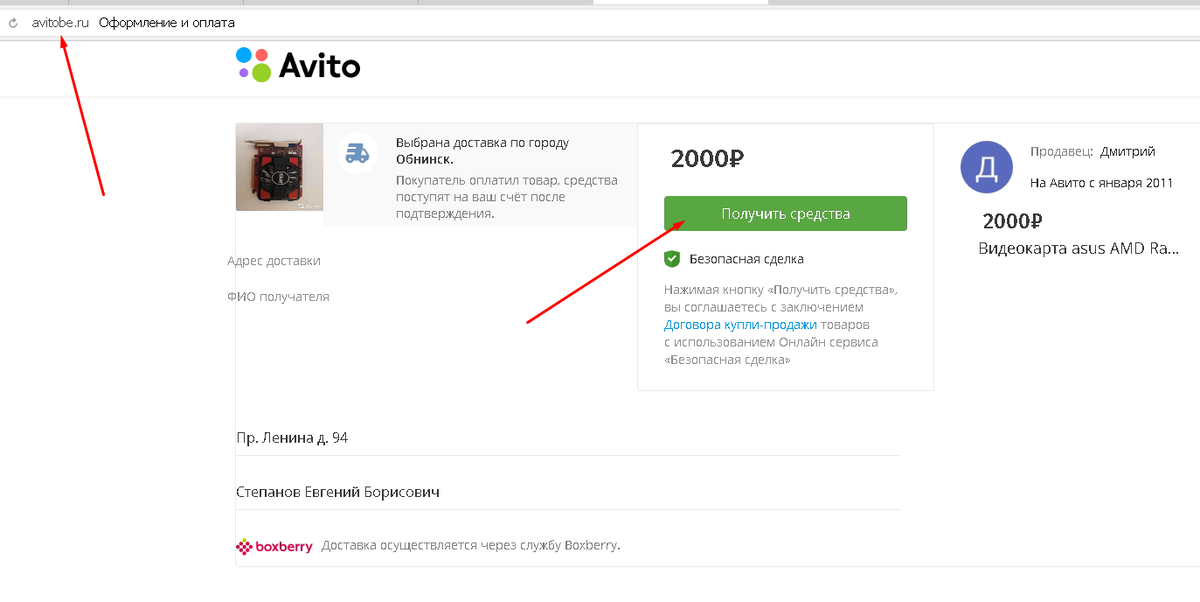1200x602 pixels.
Task: Click the Доставка осуществляется через службу Boxberry text
Action: (x=471, y=546)
